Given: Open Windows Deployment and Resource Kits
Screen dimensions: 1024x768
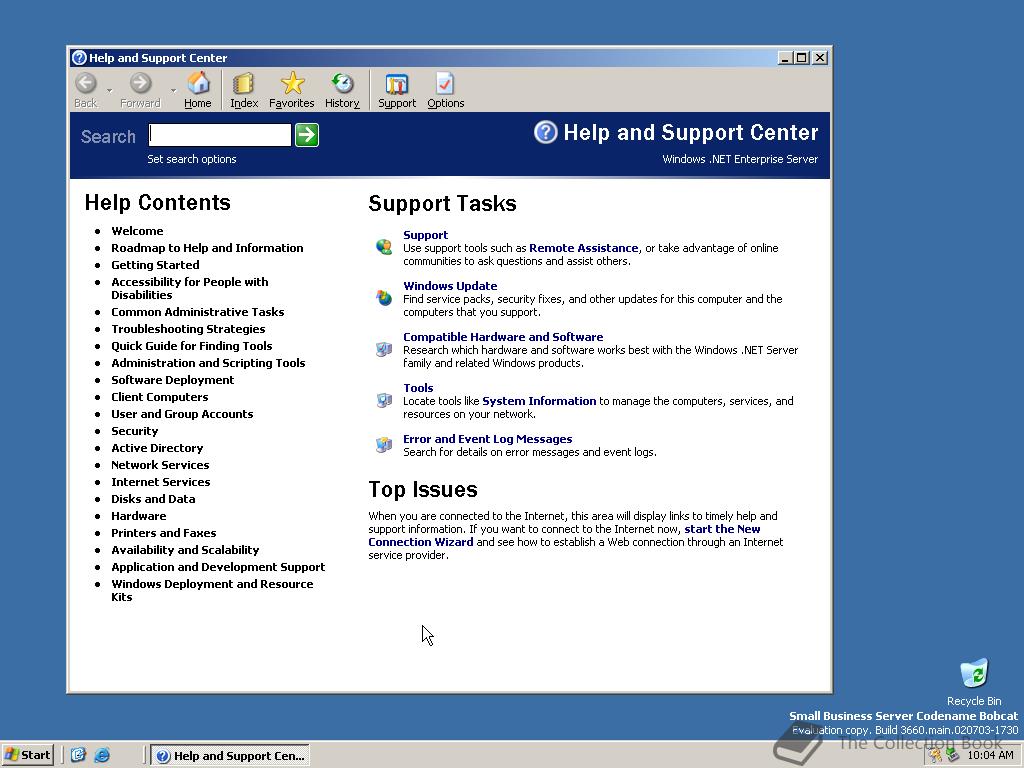Looking at the screenshot, I should [x=212, y=590].
